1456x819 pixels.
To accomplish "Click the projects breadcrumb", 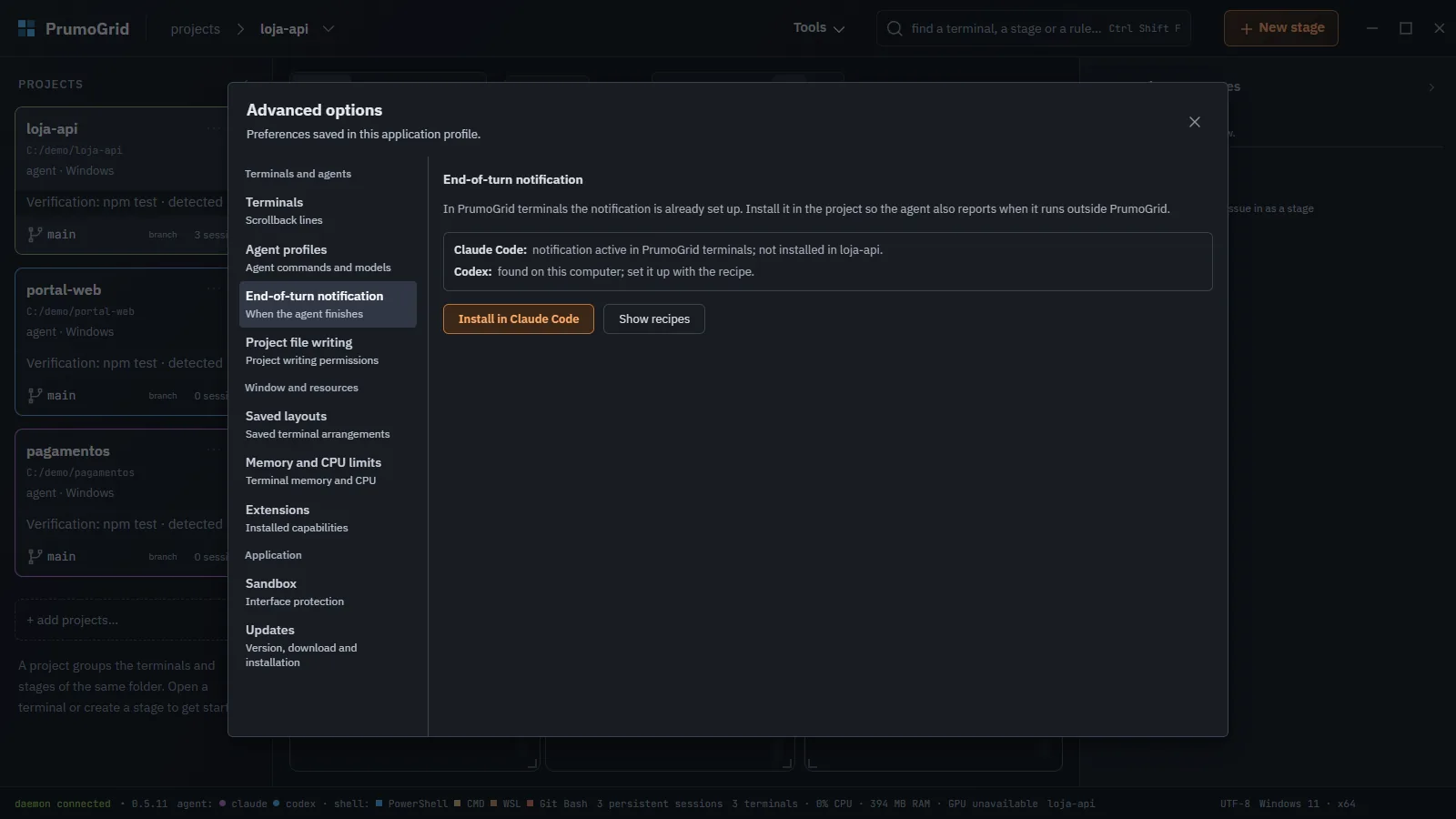I will tap(195, 29).
